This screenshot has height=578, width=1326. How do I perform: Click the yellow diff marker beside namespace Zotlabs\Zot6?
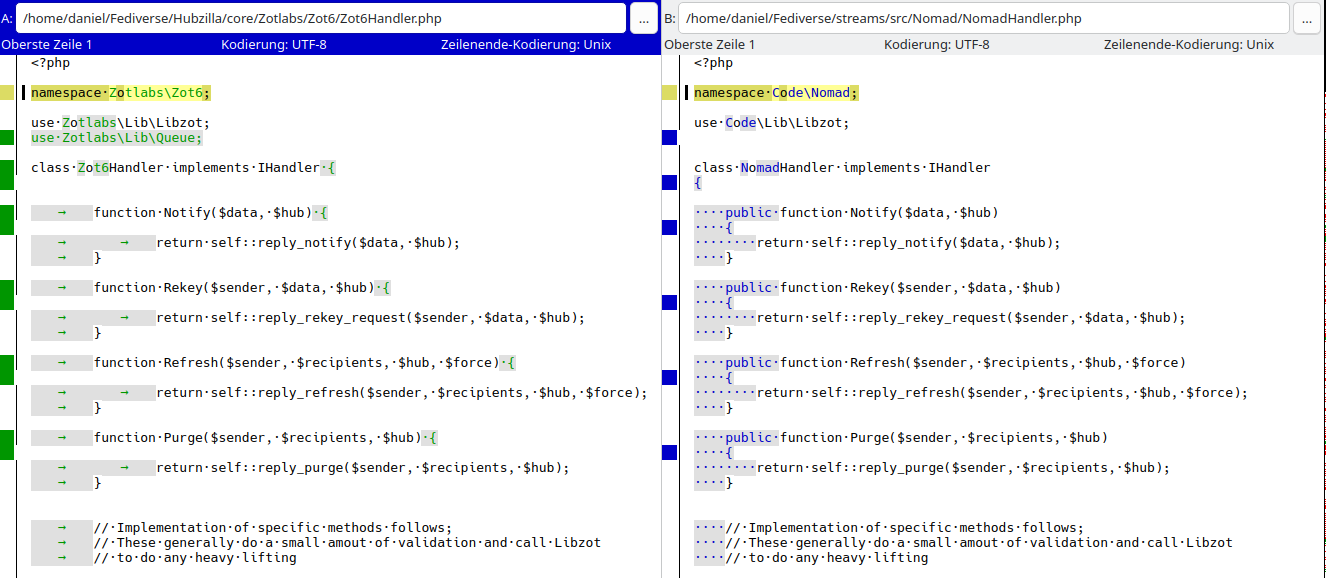pyautogui.click(x=7, y=93)
